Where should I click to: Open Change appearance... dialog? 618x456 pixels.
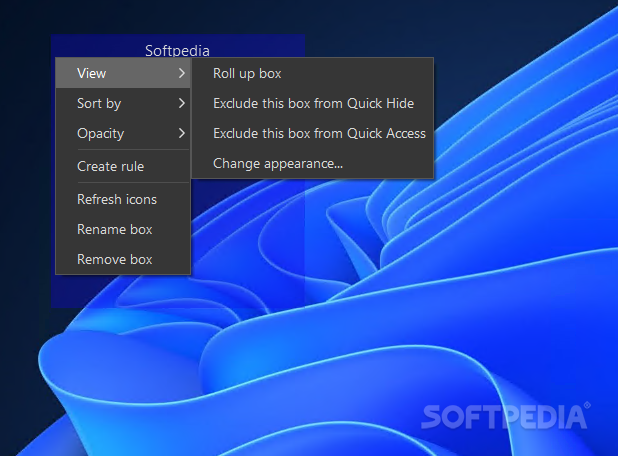313,163
